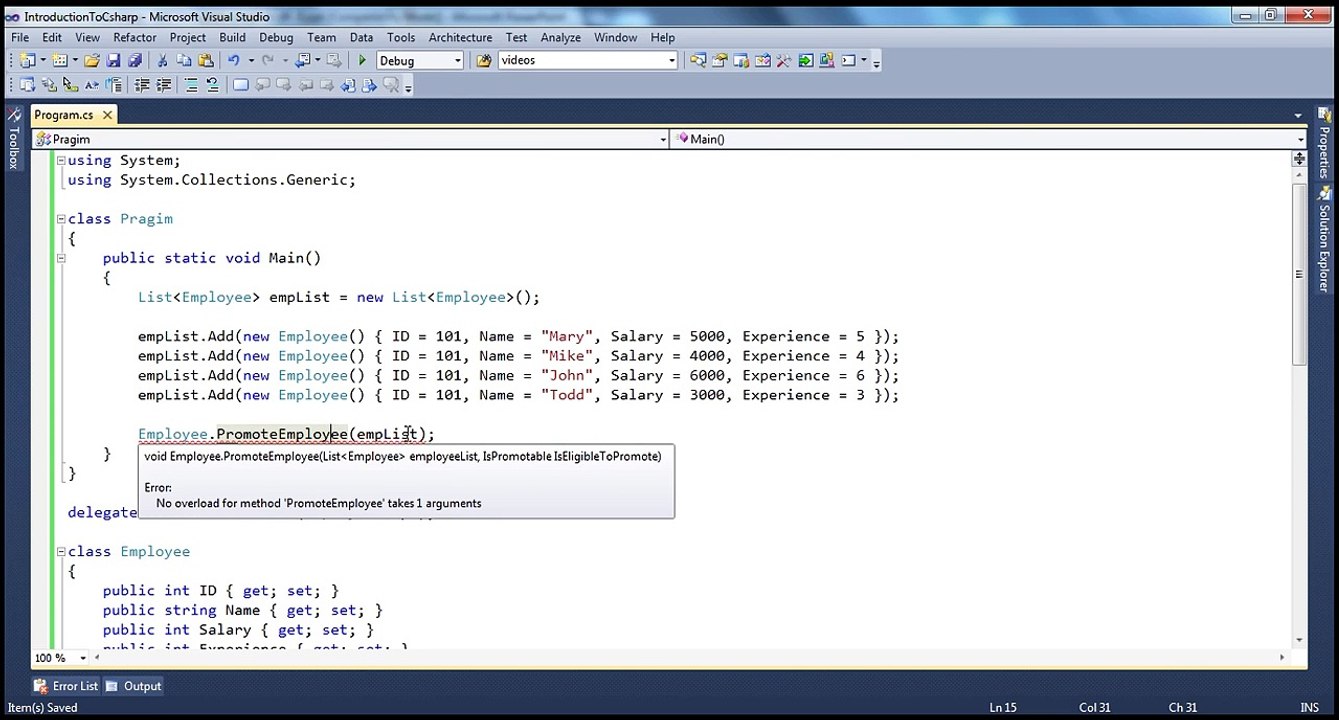Click the Open File folder icon
1339x720 pixels.
coord(91,60)
